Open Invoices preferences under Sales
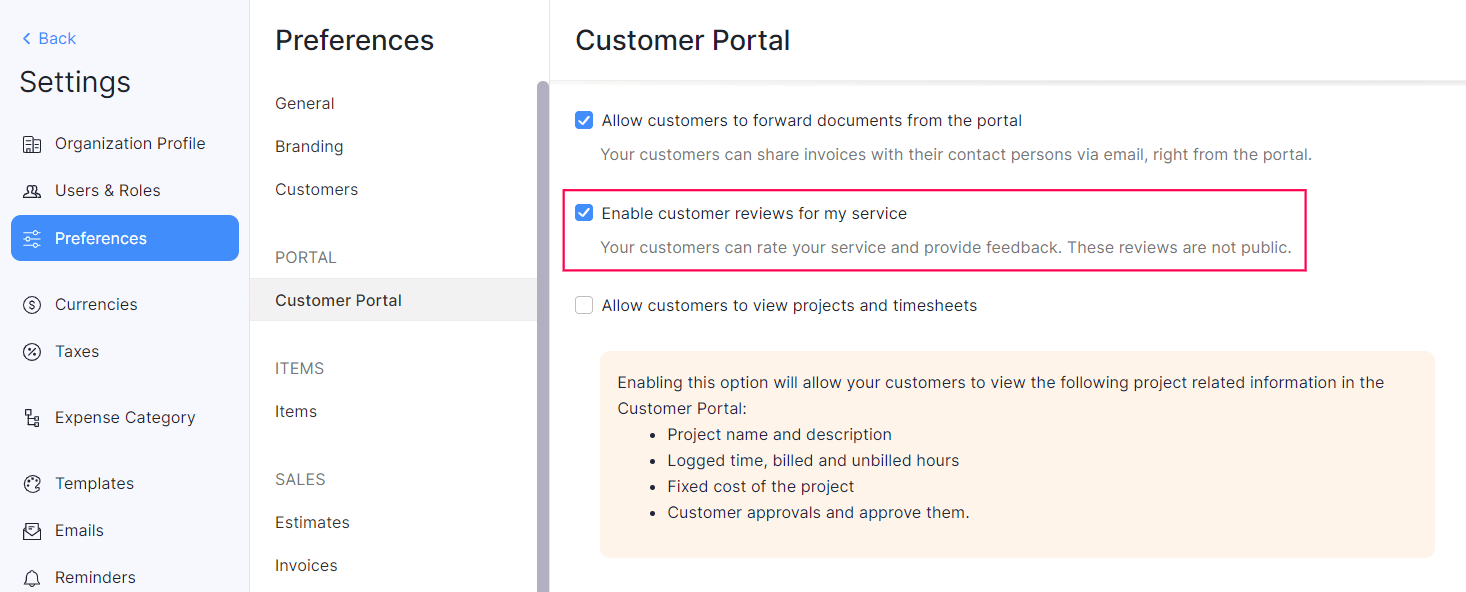This screenshot has width=1466, height=592. [306, 566]
